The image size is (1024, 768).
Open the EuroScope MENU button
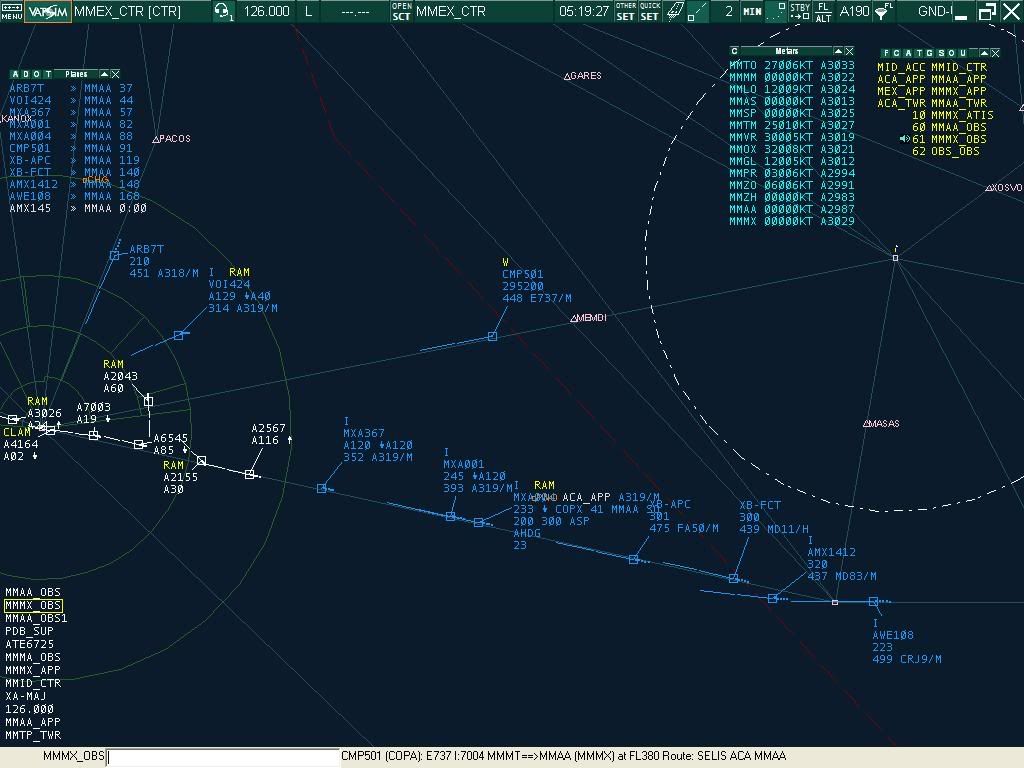tap(11, 11)
